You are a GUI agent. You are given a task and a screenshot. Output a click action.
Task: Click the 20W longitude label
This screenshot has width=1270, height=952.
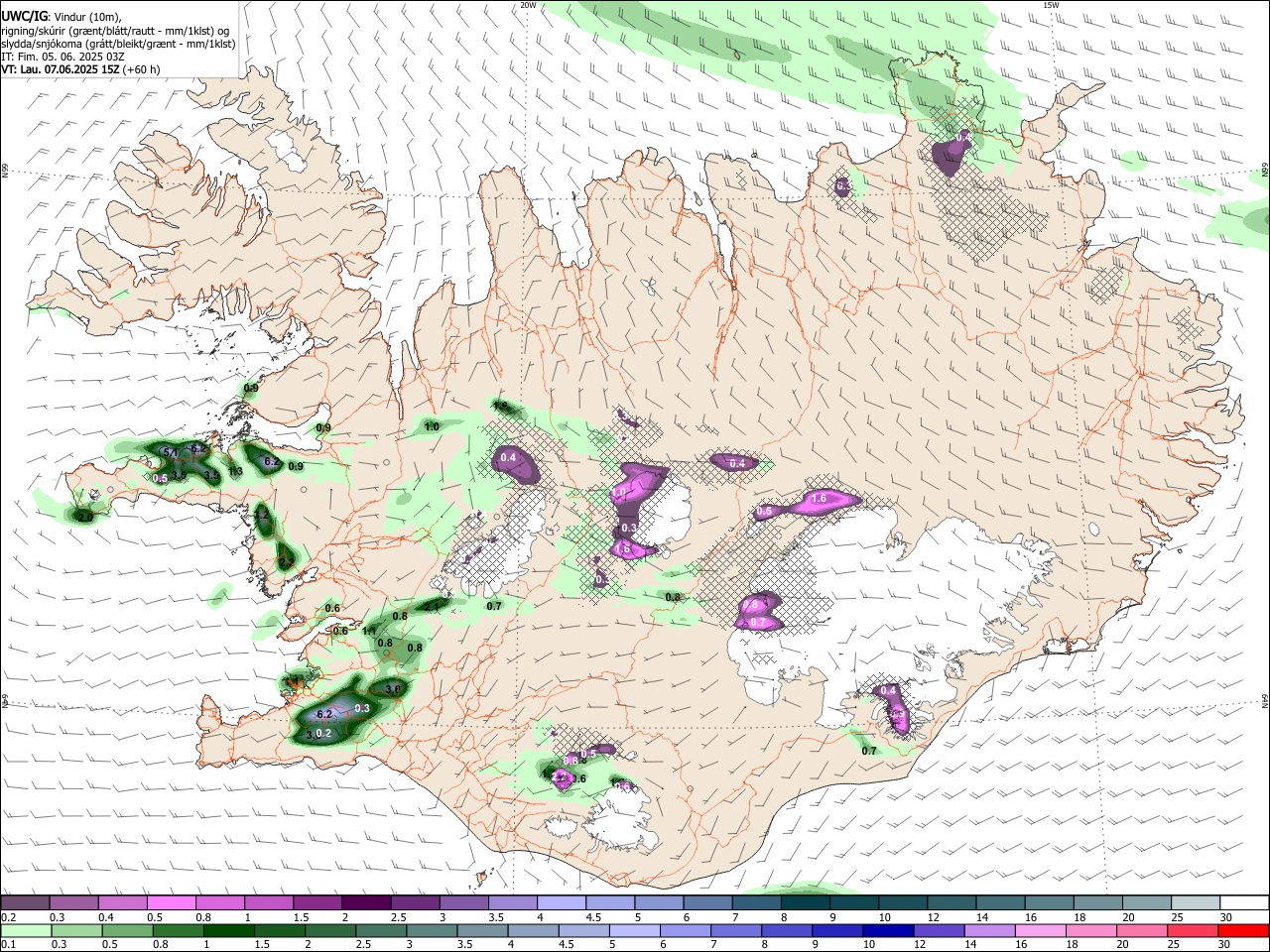(x=528, y=4)
